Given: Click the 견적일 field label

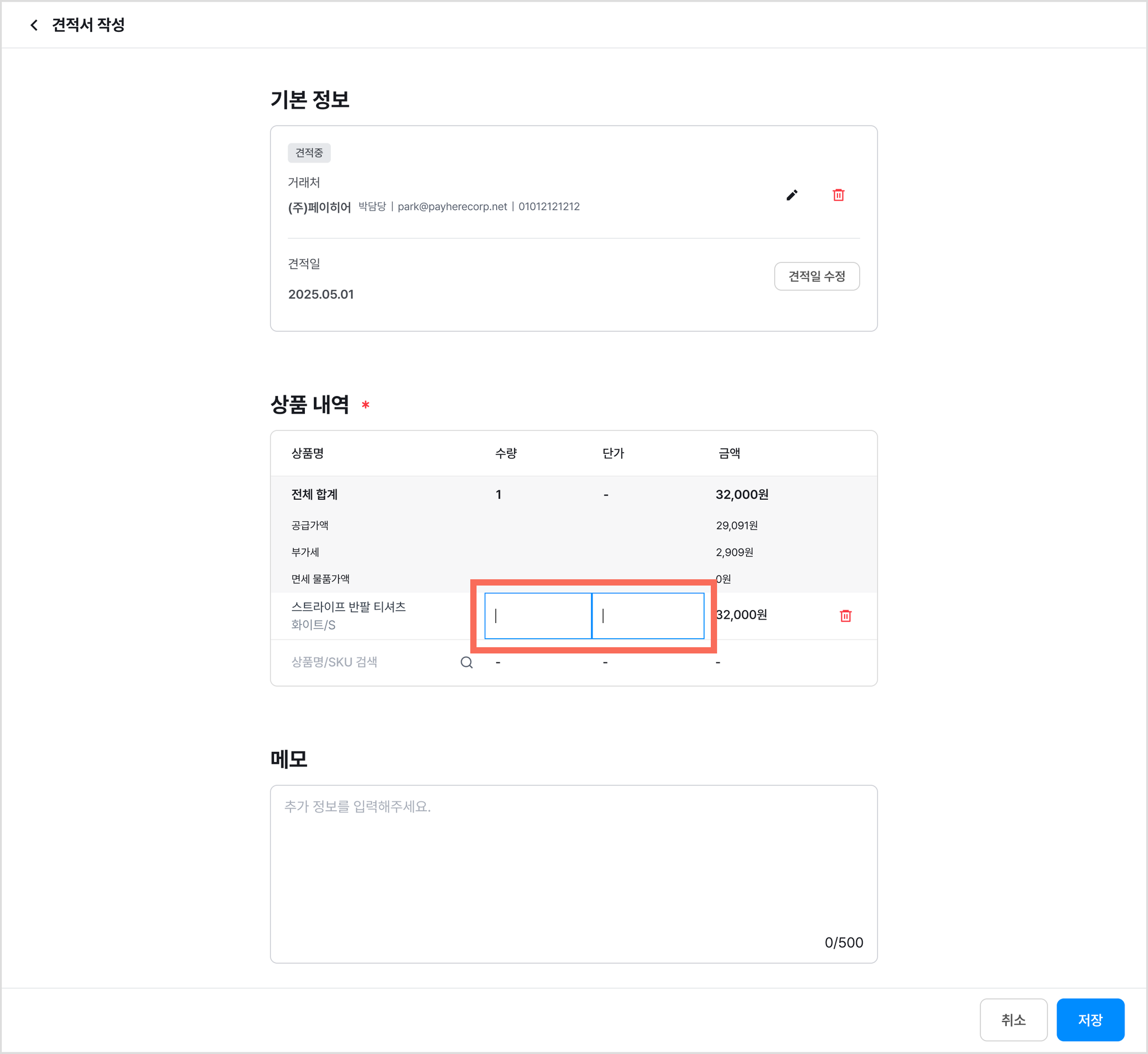Looking at the screenshot, I should tap(304, 264).
